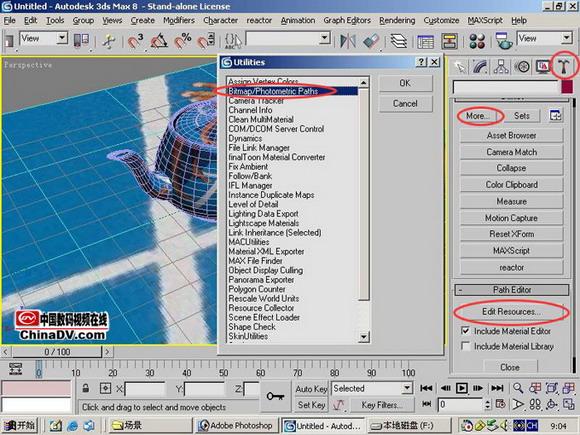Toggle the Percent Snap icon

[x=182, y=41]
